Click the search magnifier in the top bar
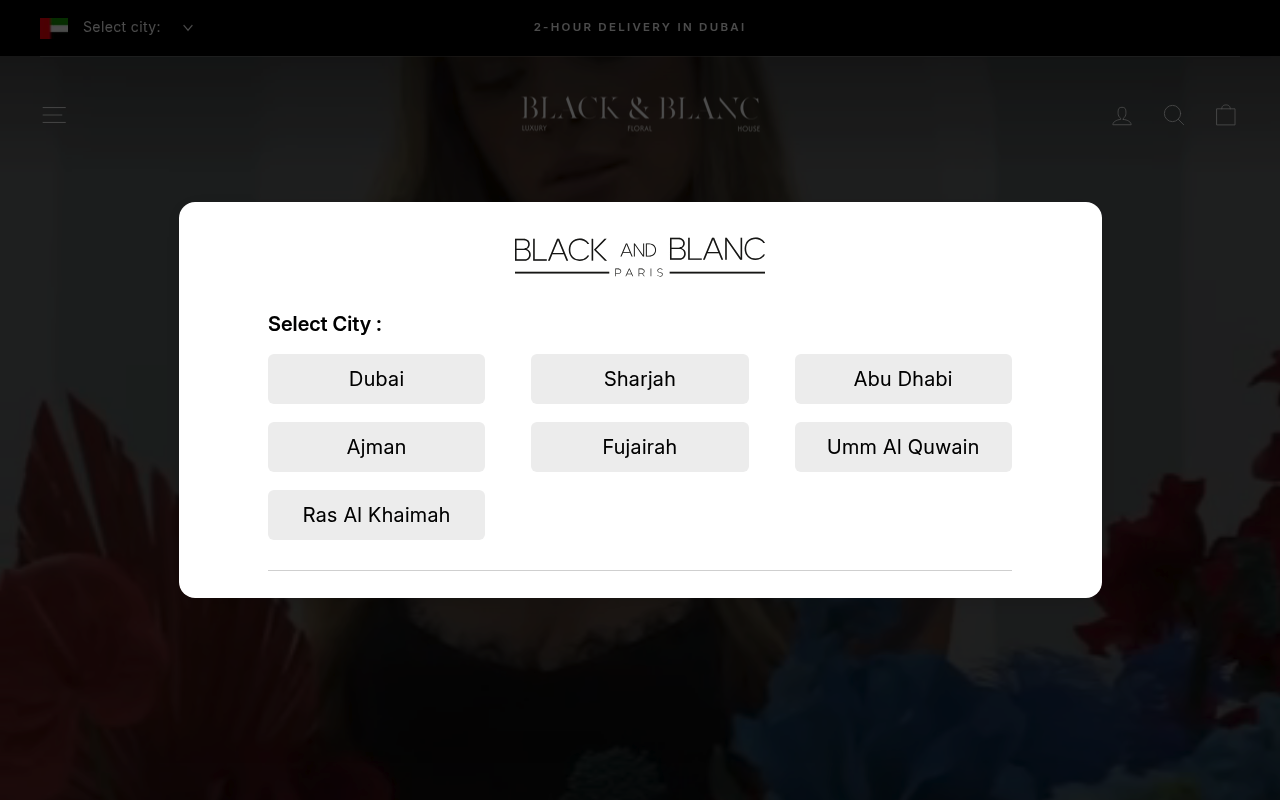 coord(1174,114)
